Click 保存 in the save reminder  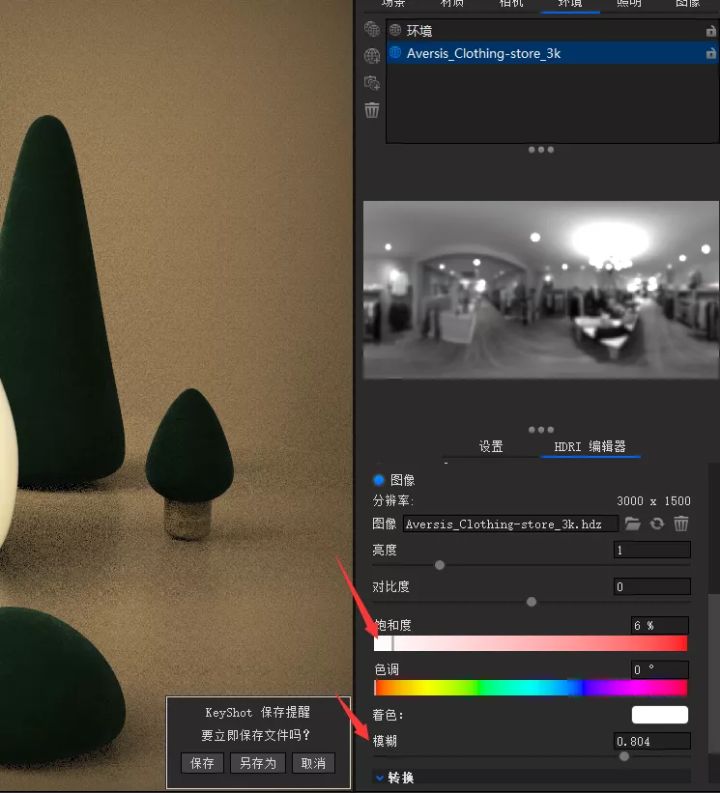coord(202,763)
